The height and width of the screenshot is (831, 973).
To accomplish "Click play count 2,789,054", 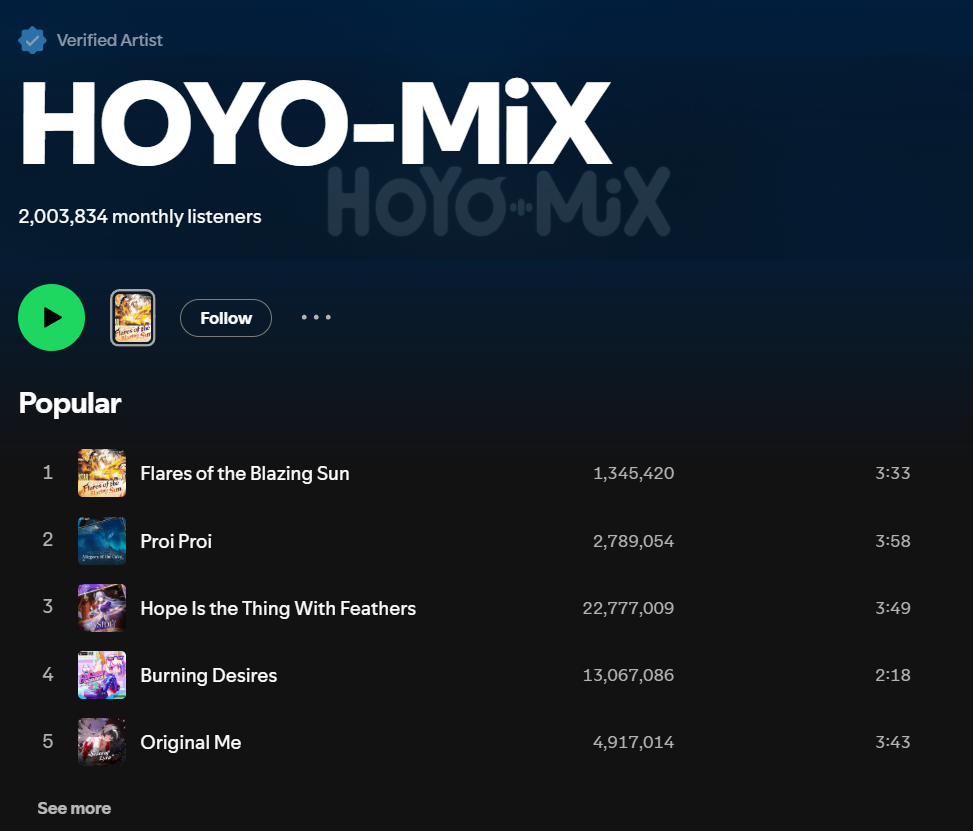I will [634, 541].
